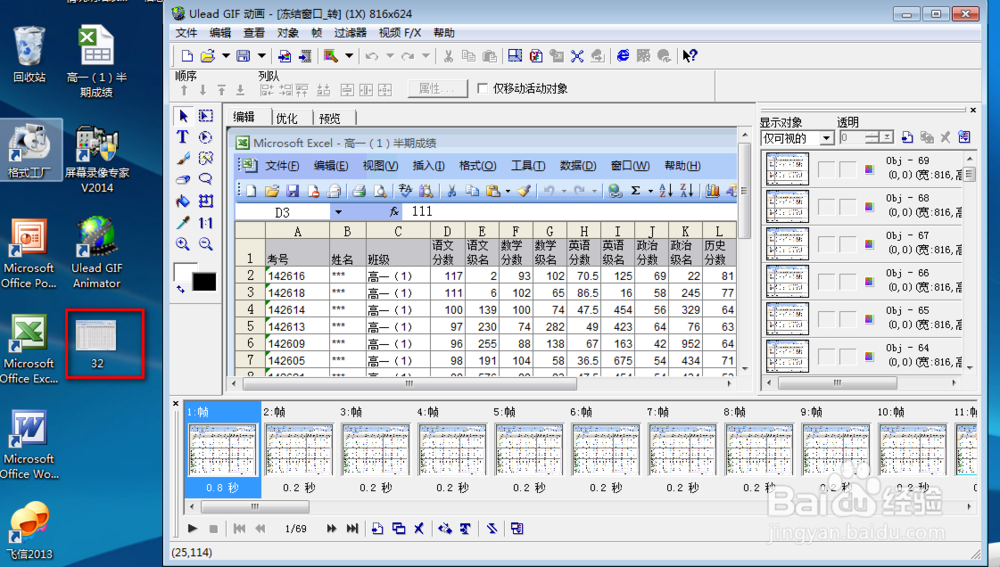This screenshot has width=1000, height=567.
Task: Click the Add Video toolbar icon
Action: [305, 56]
